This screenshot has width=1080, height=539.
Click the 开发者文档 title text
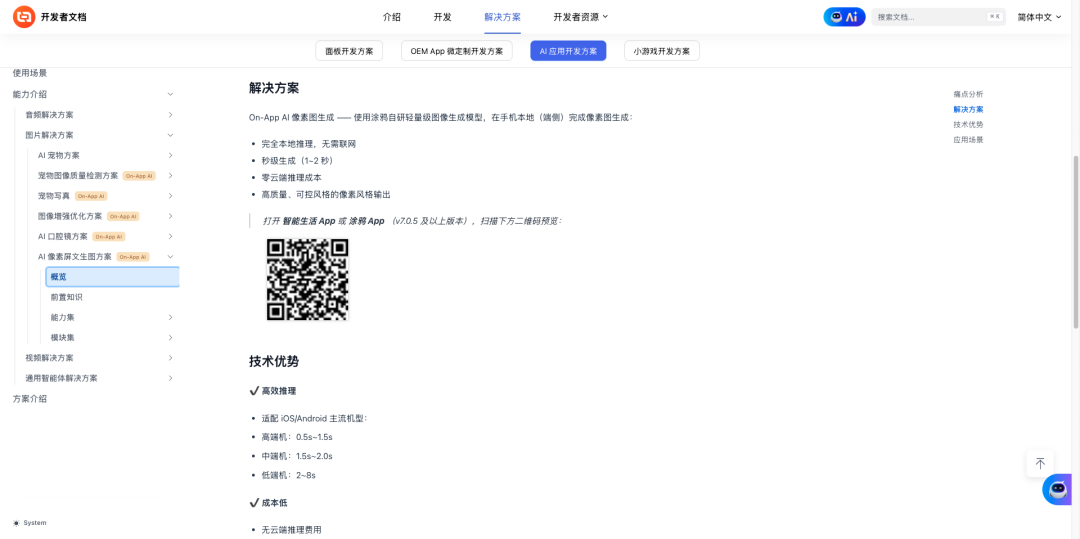pyautogui.click(x=63, y=17)
